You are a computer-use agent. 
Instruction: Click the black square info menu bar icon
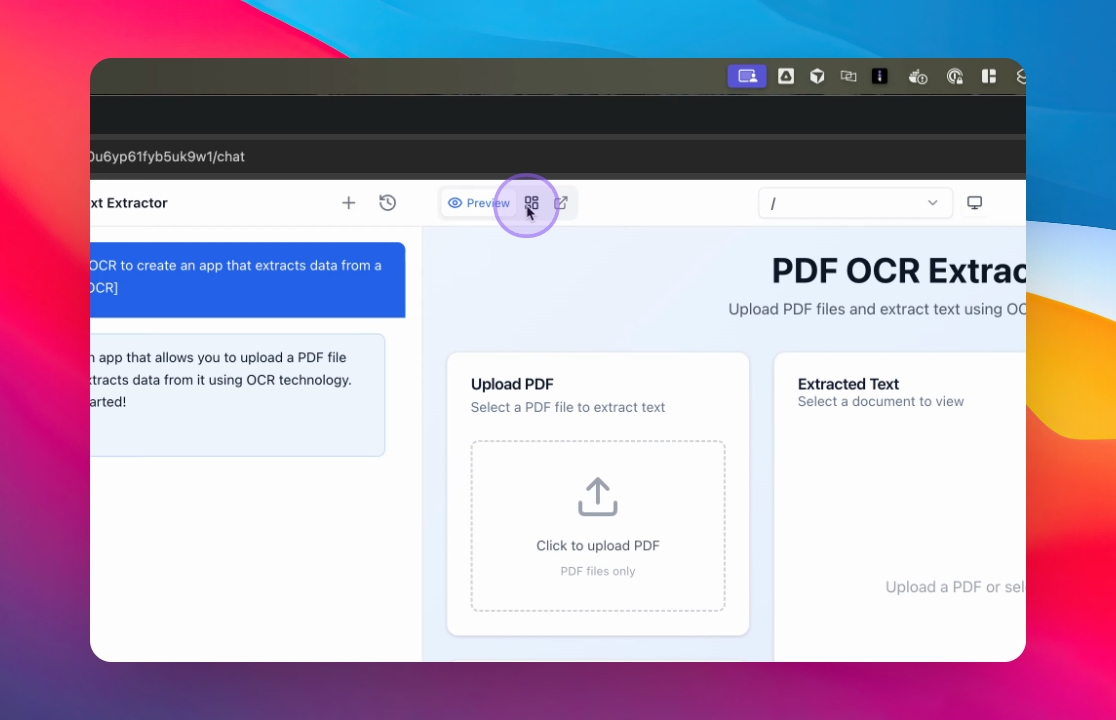coord(880,76)
